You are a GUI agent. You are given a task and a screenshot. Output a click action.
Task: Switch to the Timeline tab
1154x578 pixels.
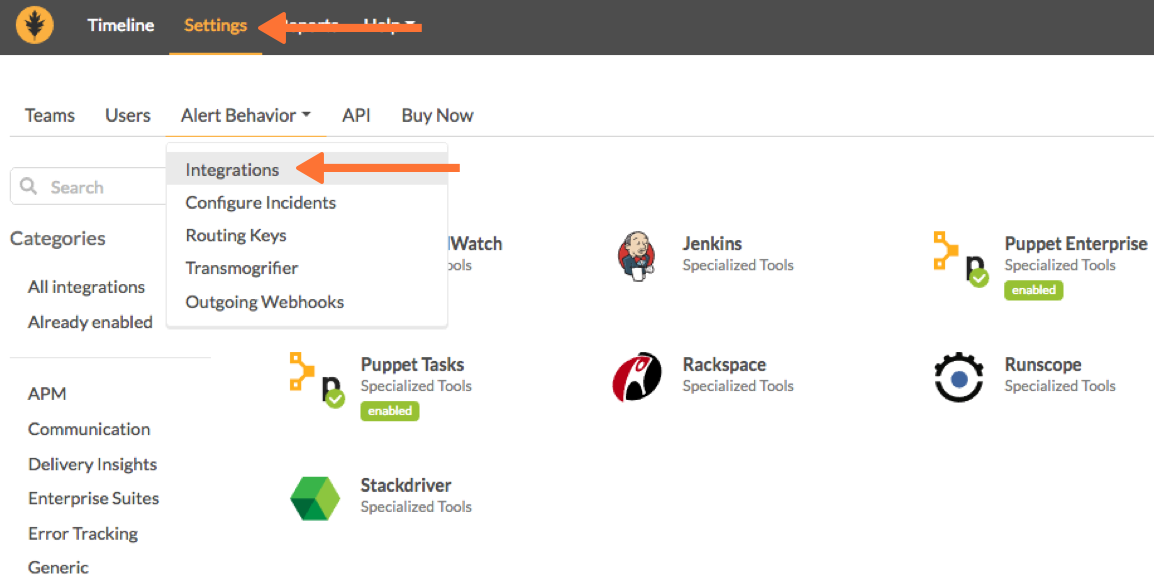coord(120,25)
